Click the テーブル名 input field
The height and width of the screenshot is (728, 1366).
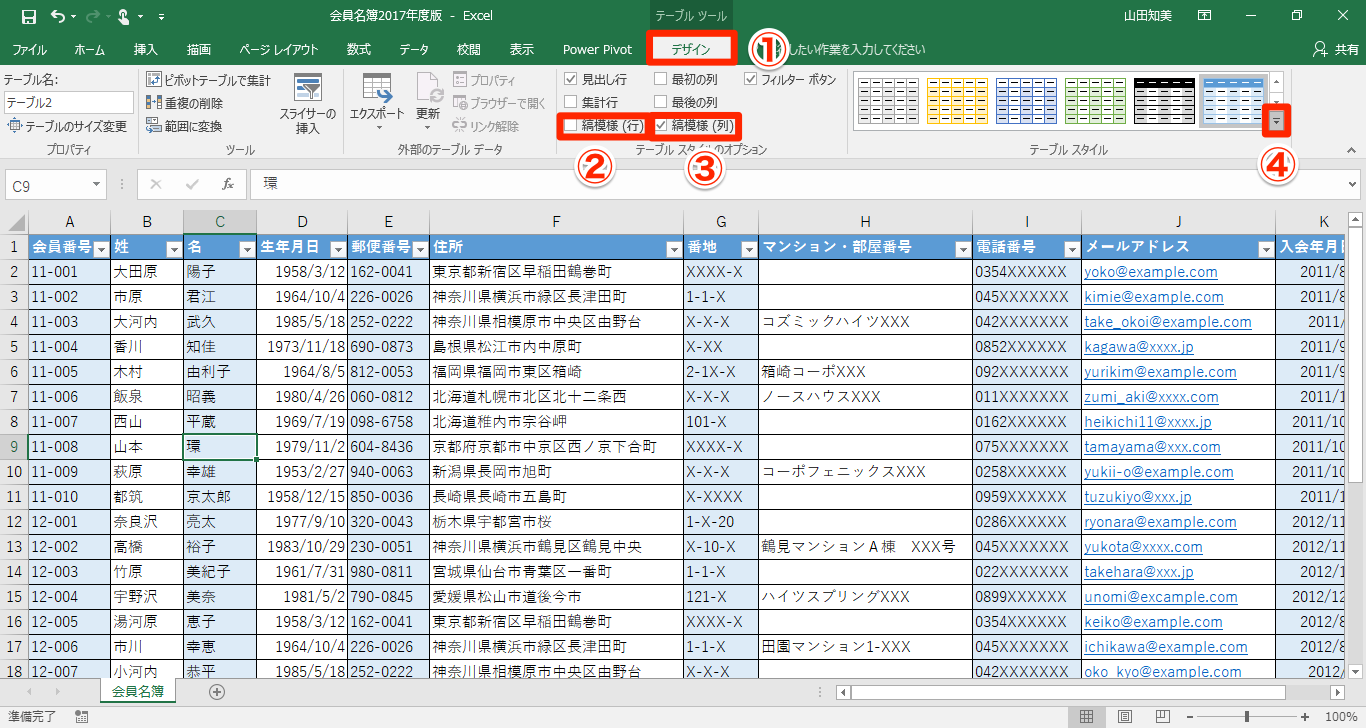tap(68, 103)
